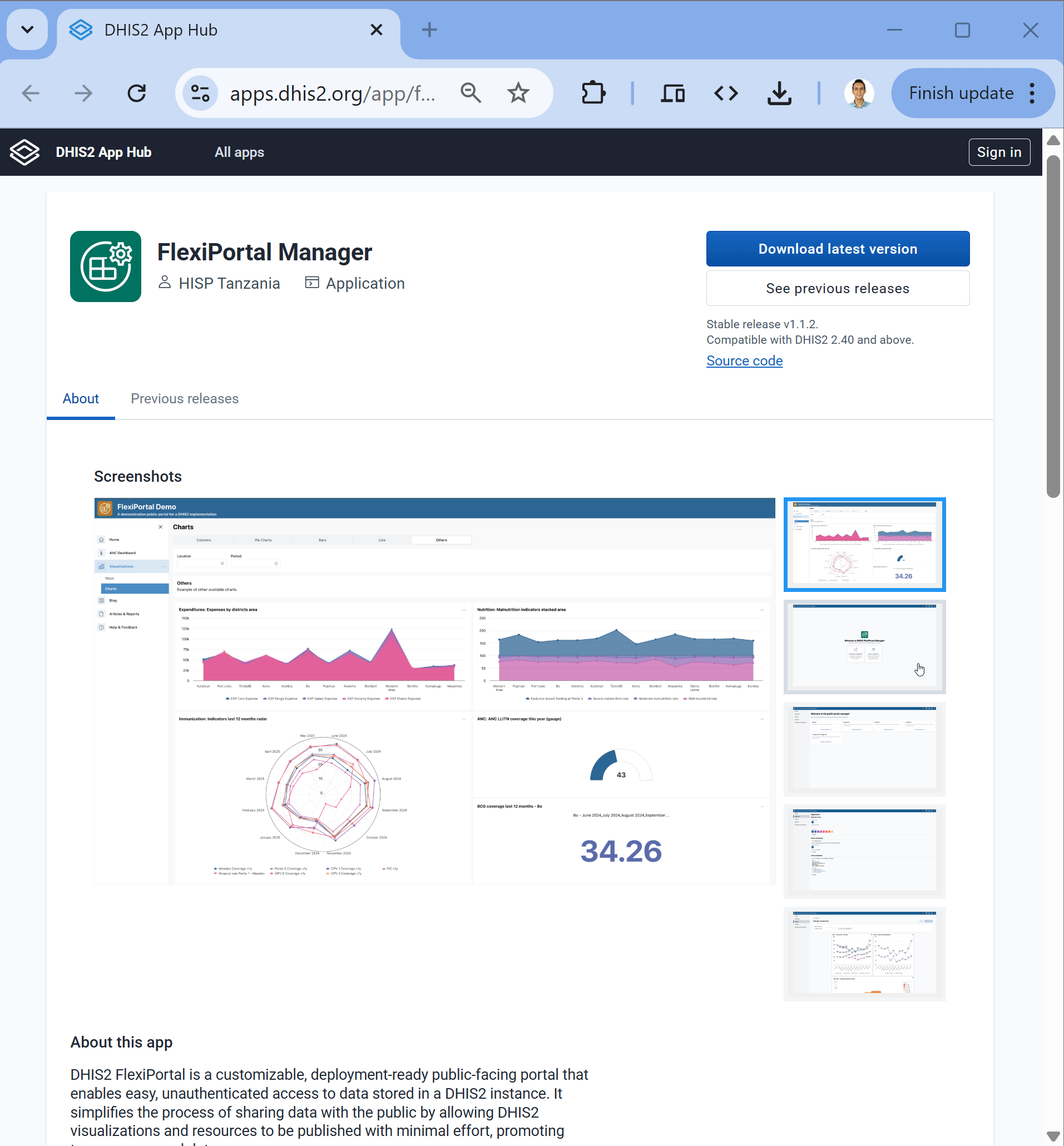Click the DHIS2 tab favicon
Viewport: 1064px width, 1146px height.
click(x=81, y=30)
